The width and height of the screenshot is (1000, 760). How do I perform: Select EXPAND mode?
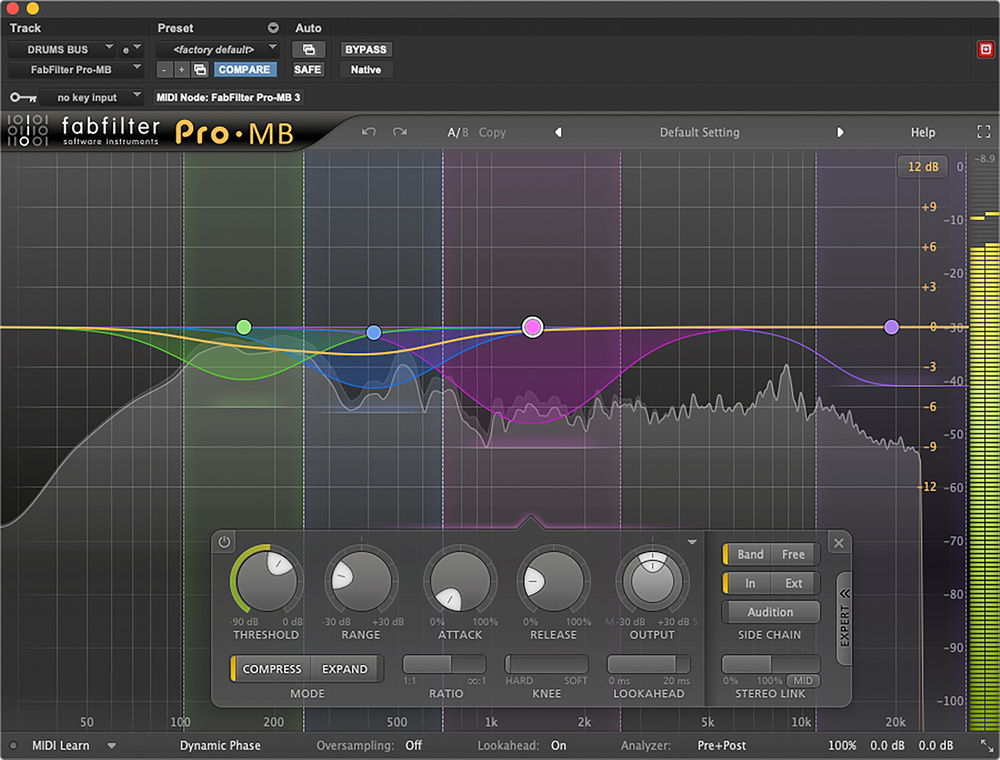pyautogui.click(x=345, y=669)
